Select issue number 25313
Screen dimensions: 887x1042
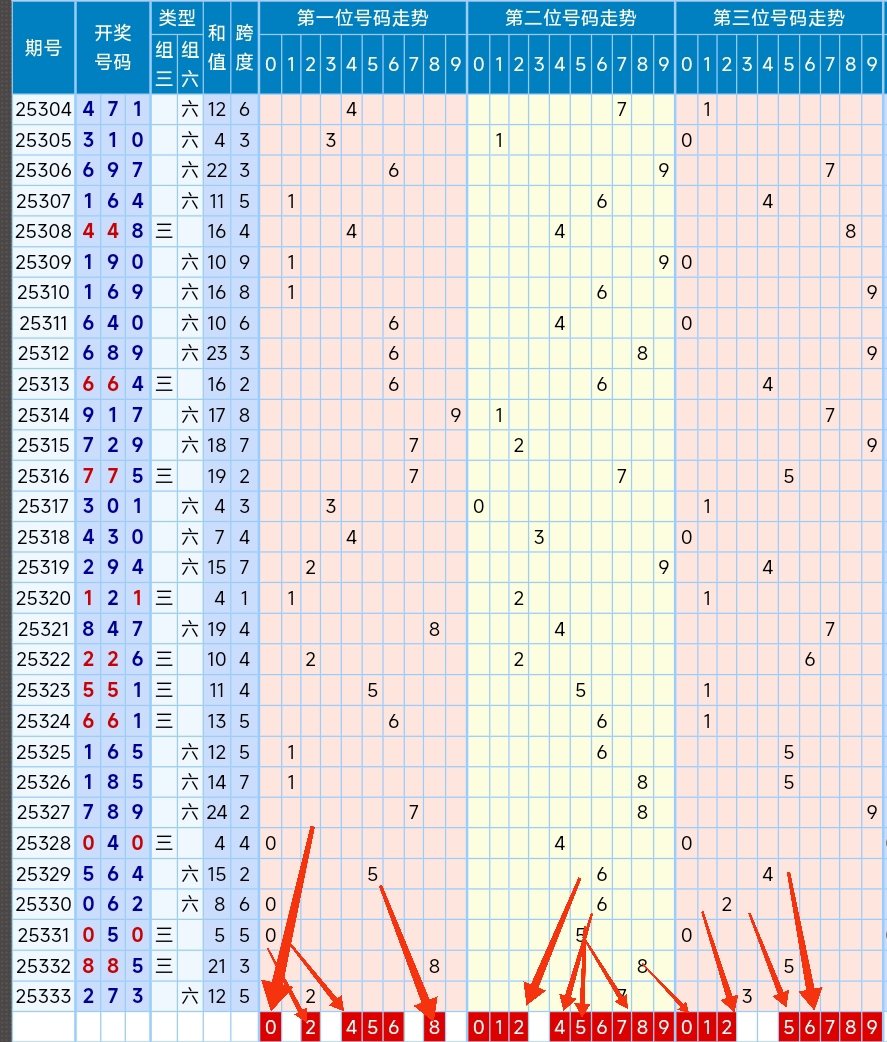[x=44, y=384]
